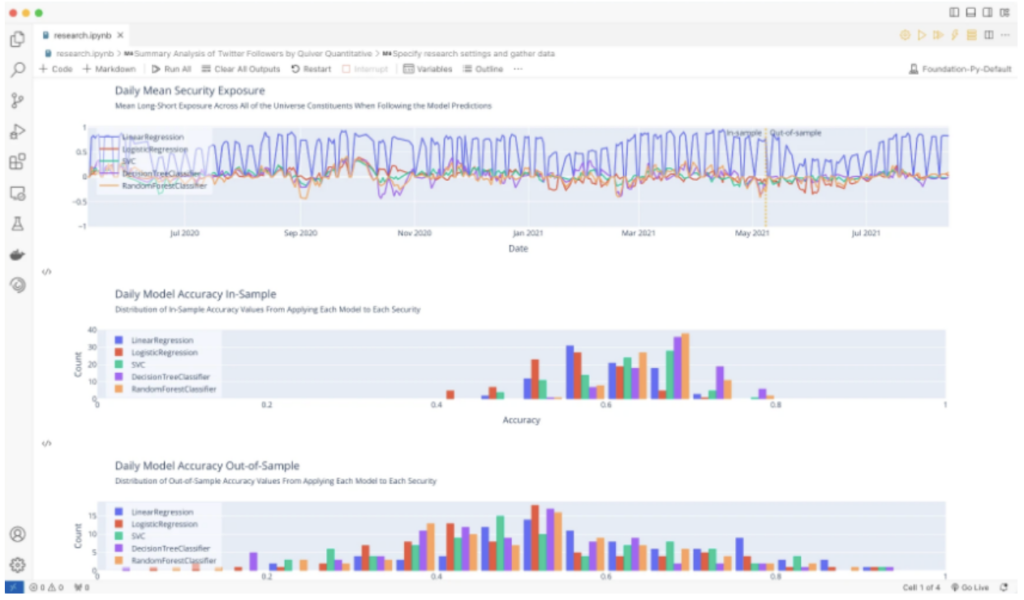This screenshot has height=600, width=1024.
Task: Click Run All in notebook toolbar
Action: (x=171, y=69)
